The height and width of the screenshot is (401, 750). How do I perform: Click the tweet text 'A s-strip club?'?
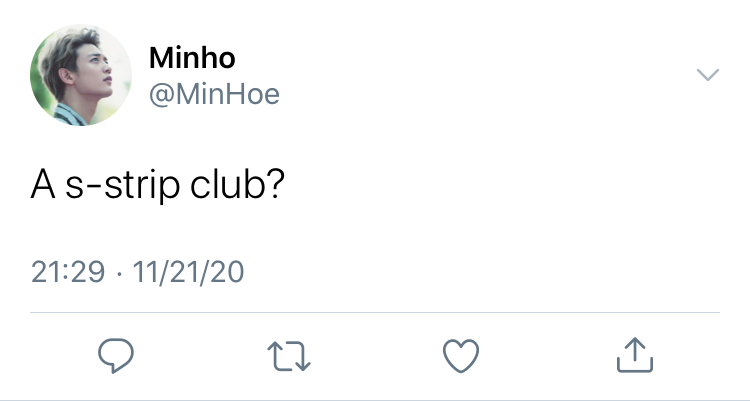(x=158, y=186)
